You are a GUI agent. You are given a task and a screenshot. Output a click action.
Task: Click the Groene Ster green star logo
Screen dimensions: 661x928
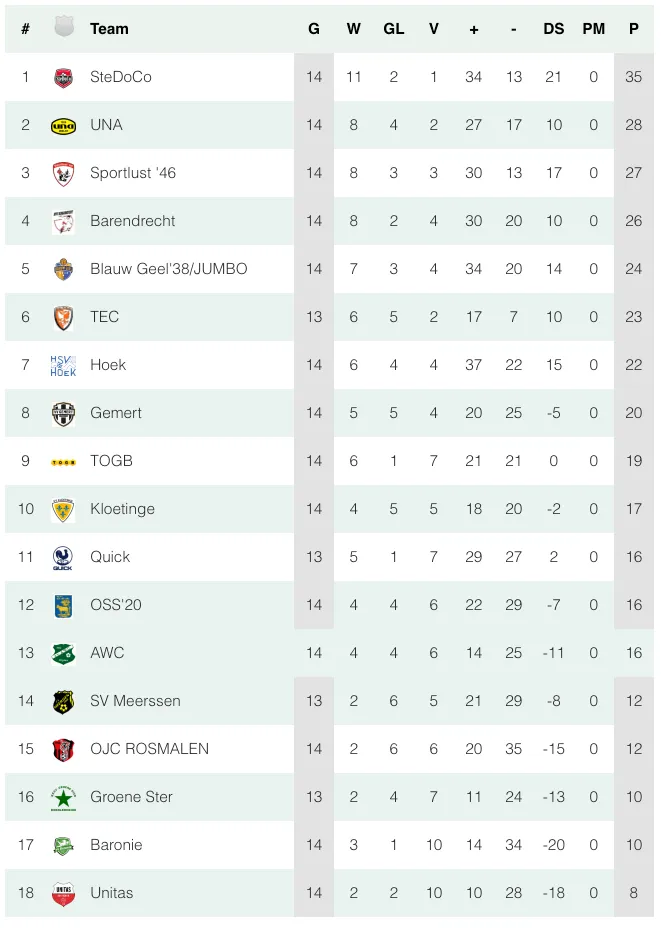click(x=63, y=797)
